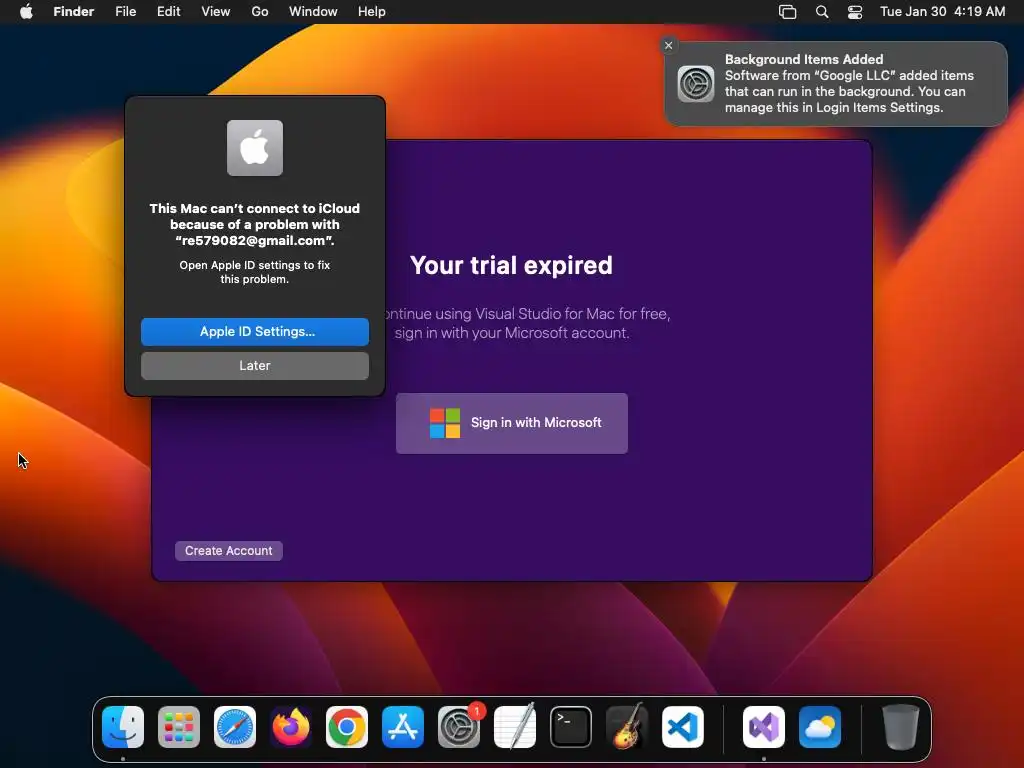
Task: Open Google Chrome in the Dock
Action: click(347, 727)
